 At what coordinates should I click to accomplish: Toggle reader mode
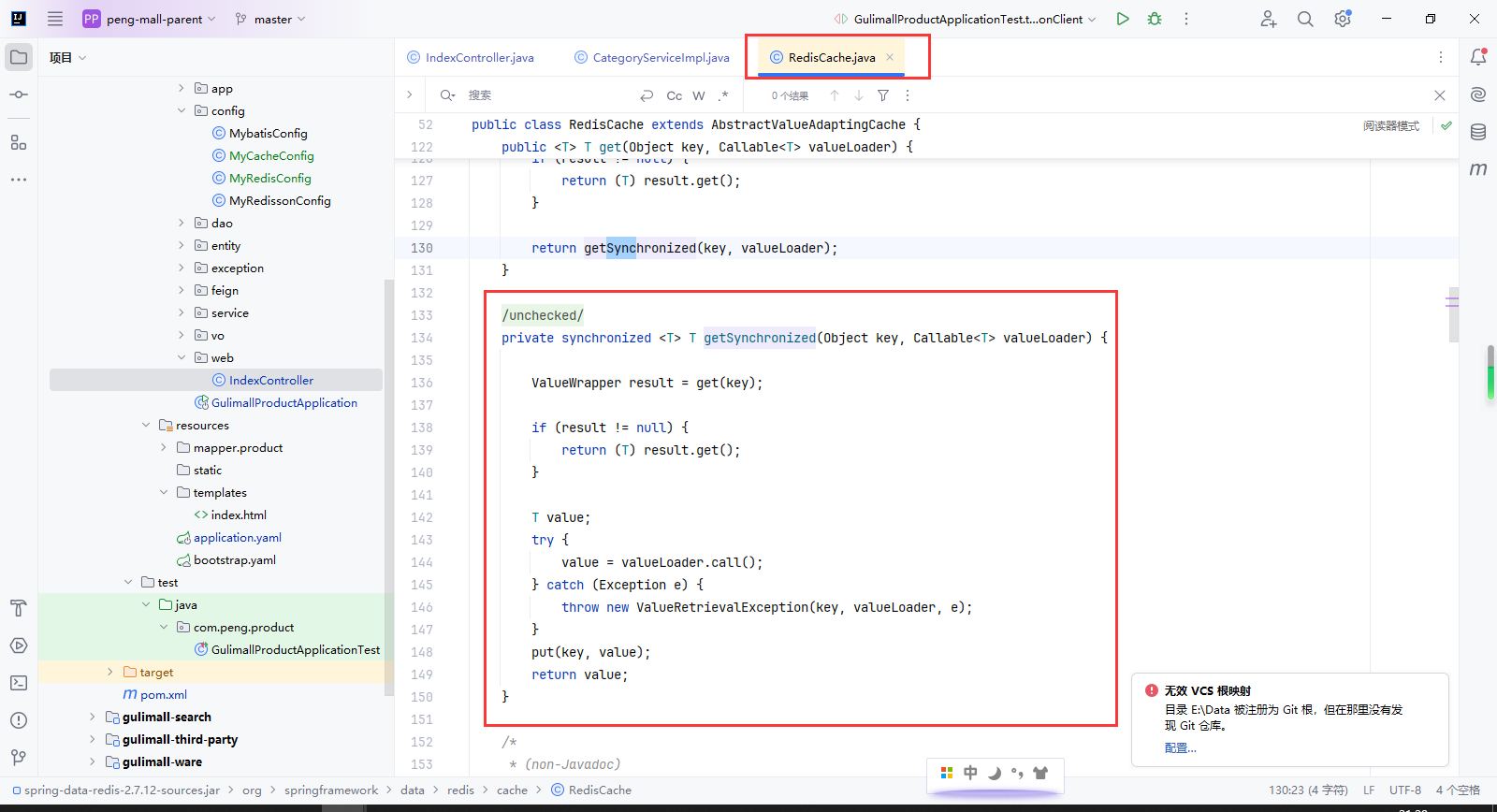pos(1391,125)
